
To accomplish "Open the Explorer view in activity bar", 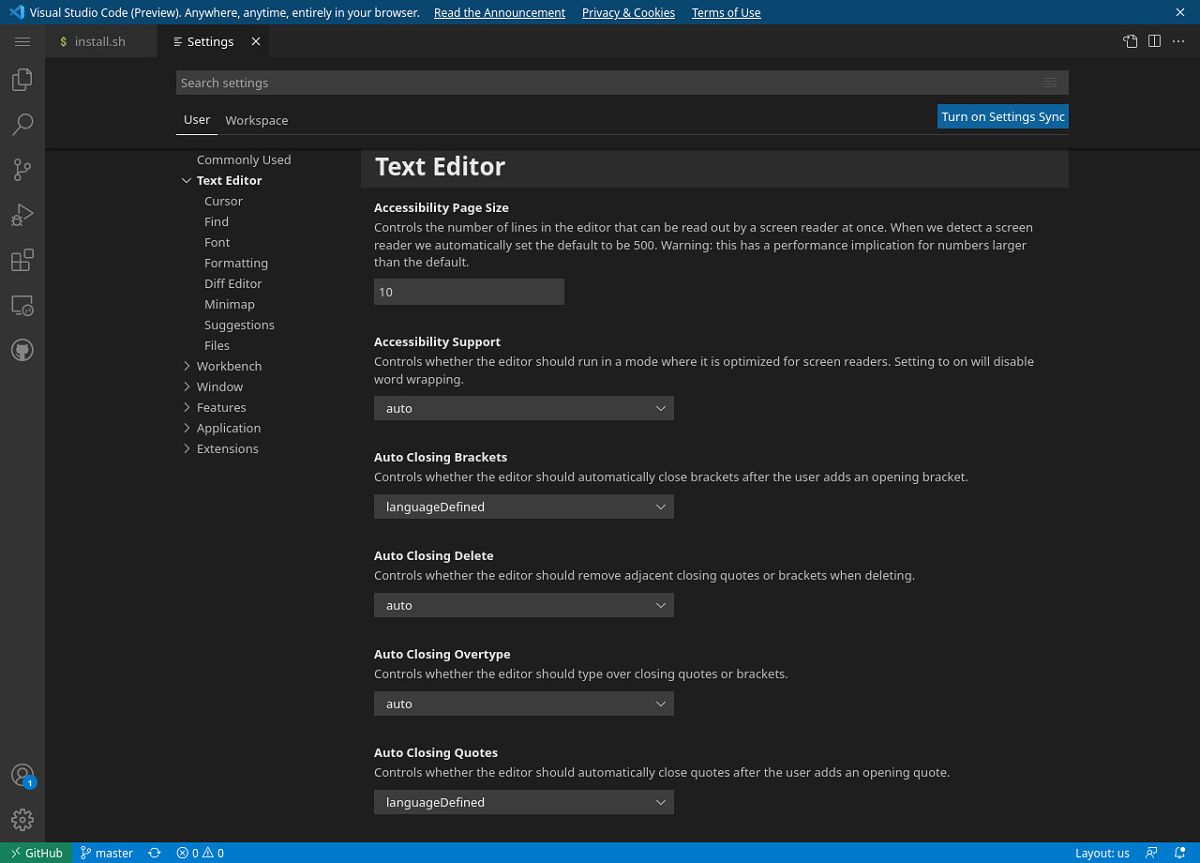I will tap(22, 80).
